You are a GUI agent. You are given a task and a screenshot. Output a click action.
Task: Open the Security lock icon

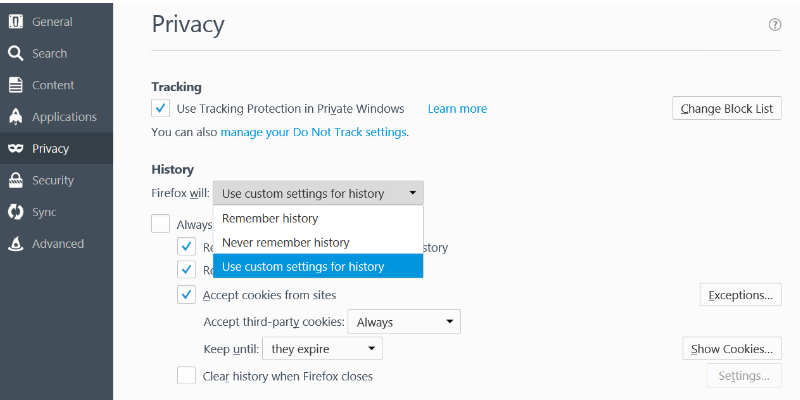16,181
